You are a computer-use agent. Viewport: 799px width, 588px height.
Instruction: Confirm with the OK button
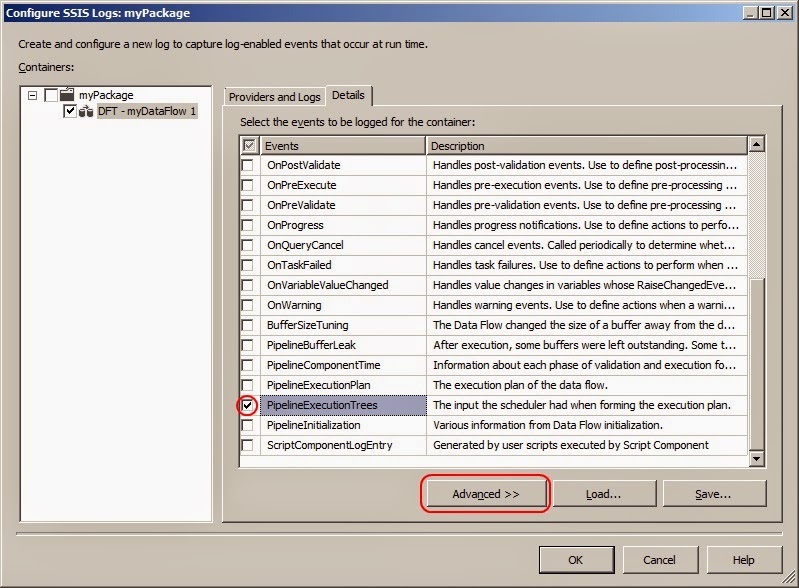[576, 560]
